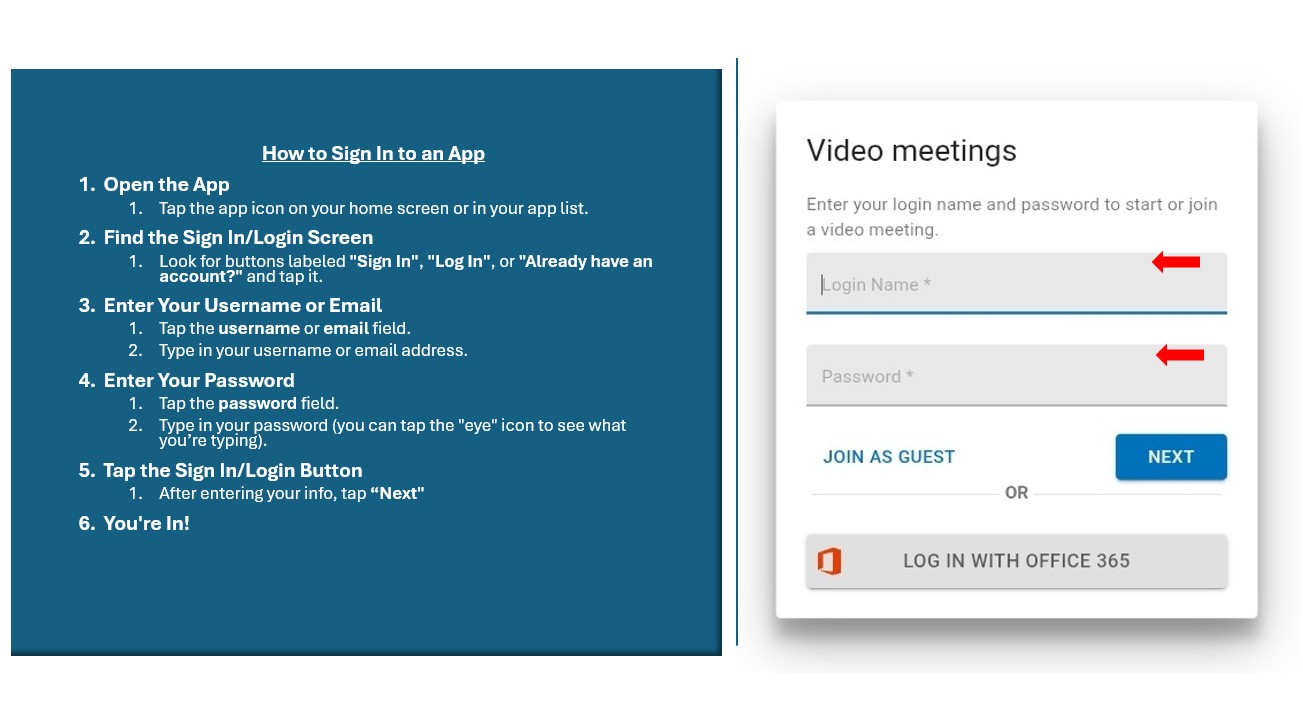
Task: Select the You're In! final step
Action: (x=146, y=523)
